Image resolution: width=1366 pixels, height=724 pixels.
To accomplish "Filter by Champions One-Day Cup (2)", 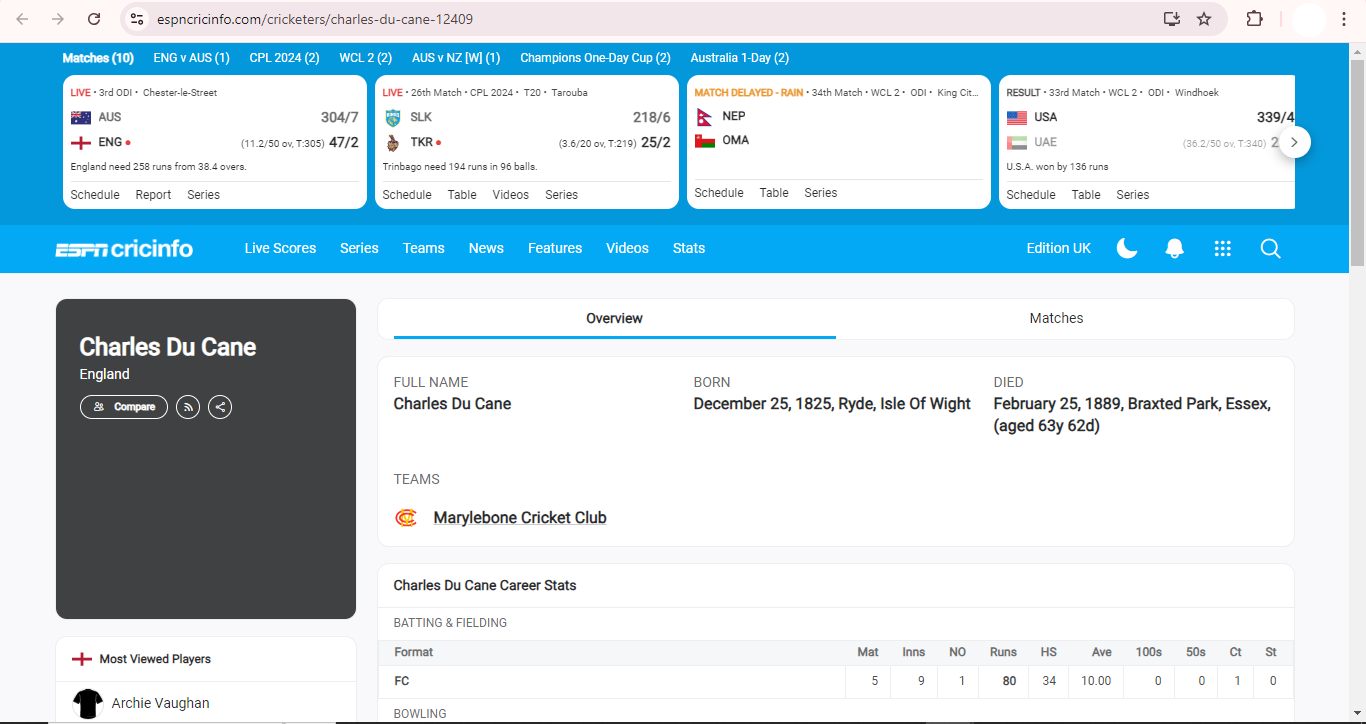I will tap(595, 58).
